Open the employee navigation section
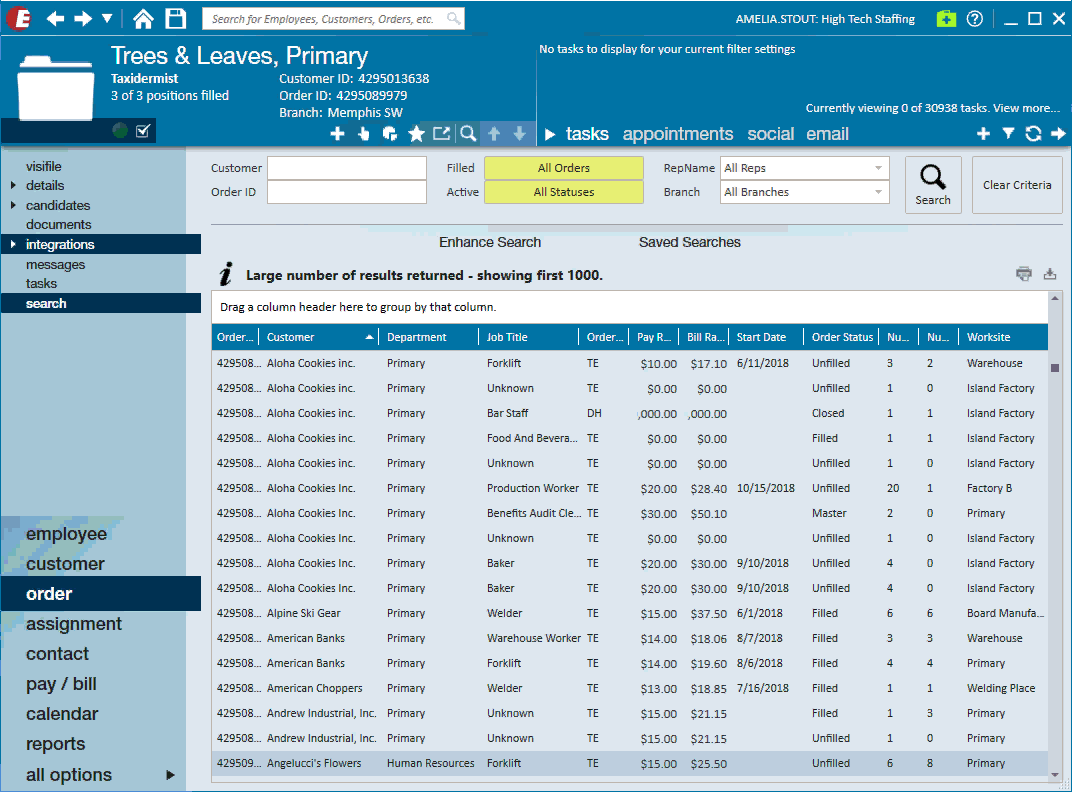This screenshot has width=1072, height=792. (66, 533)
